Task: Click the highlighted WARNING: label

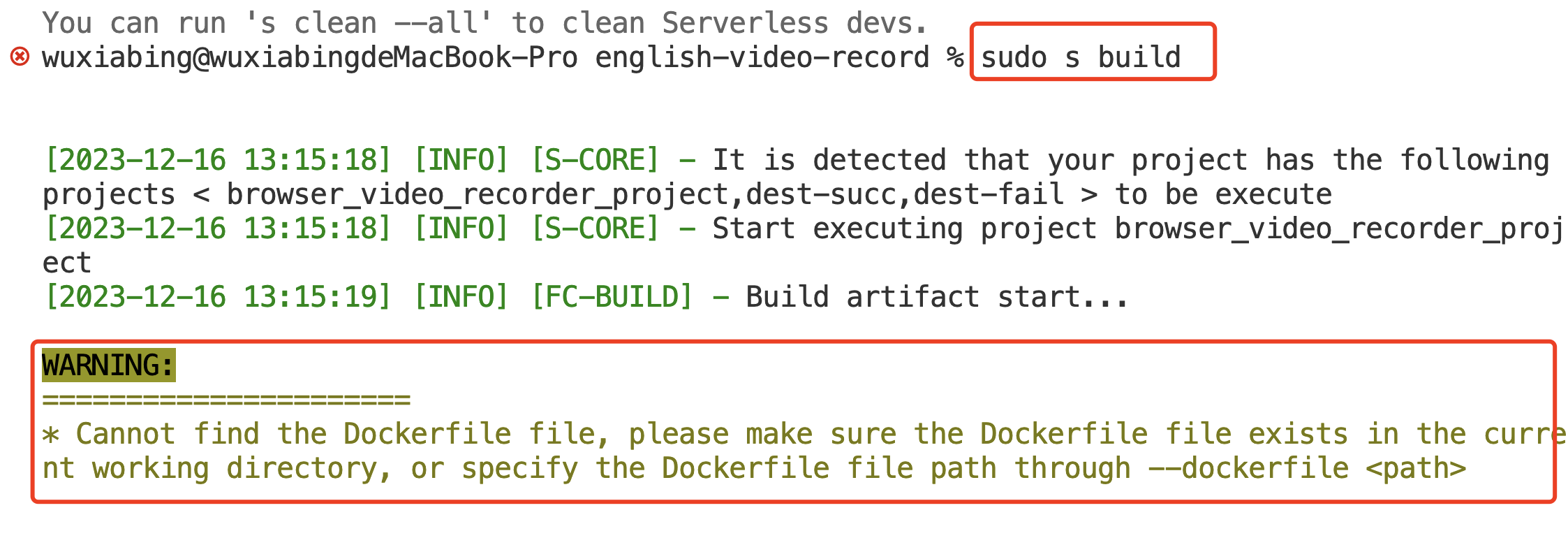Action: click(x=108, y=365)
